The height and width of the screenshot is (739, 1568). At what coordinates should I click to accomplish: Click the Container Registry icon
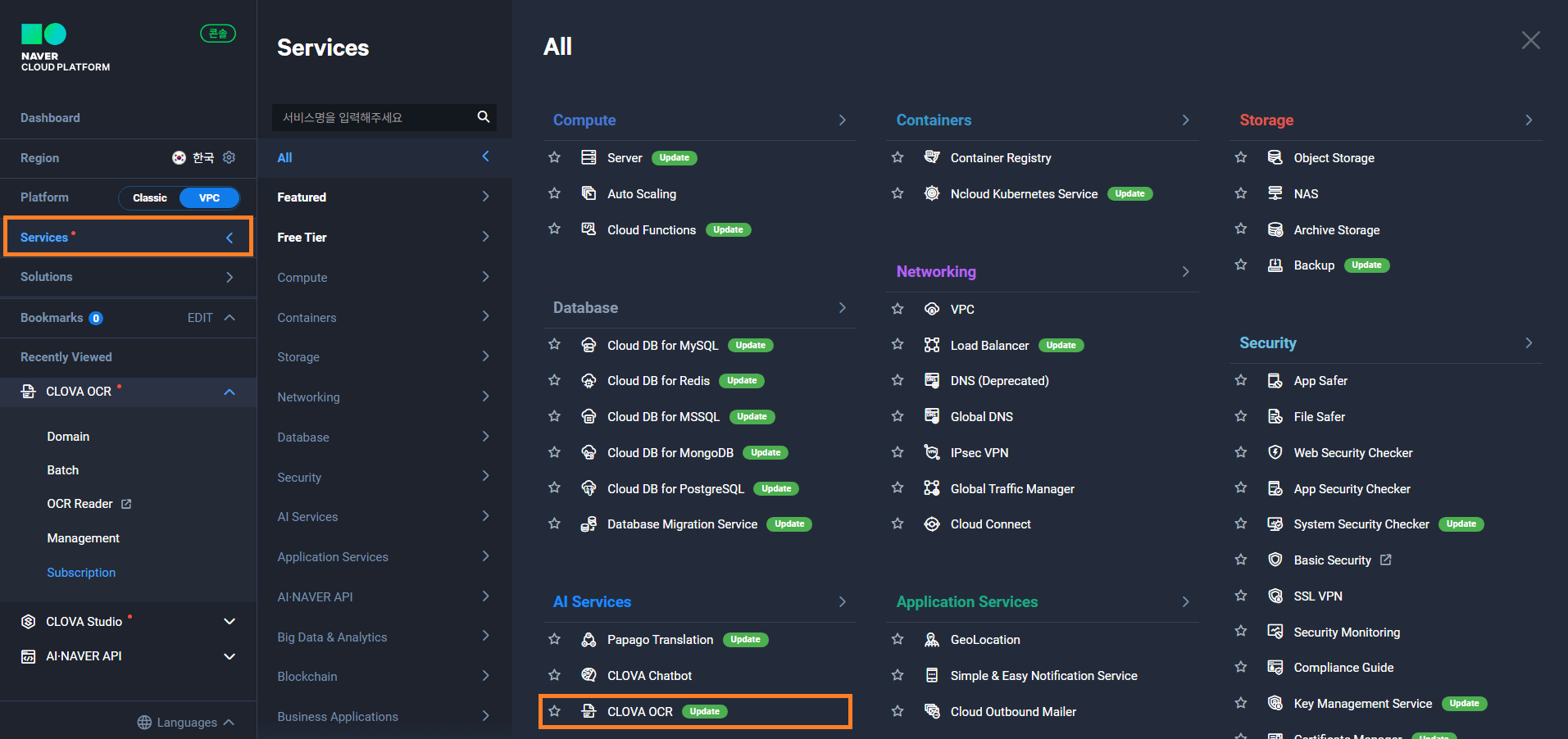[932, 157]
